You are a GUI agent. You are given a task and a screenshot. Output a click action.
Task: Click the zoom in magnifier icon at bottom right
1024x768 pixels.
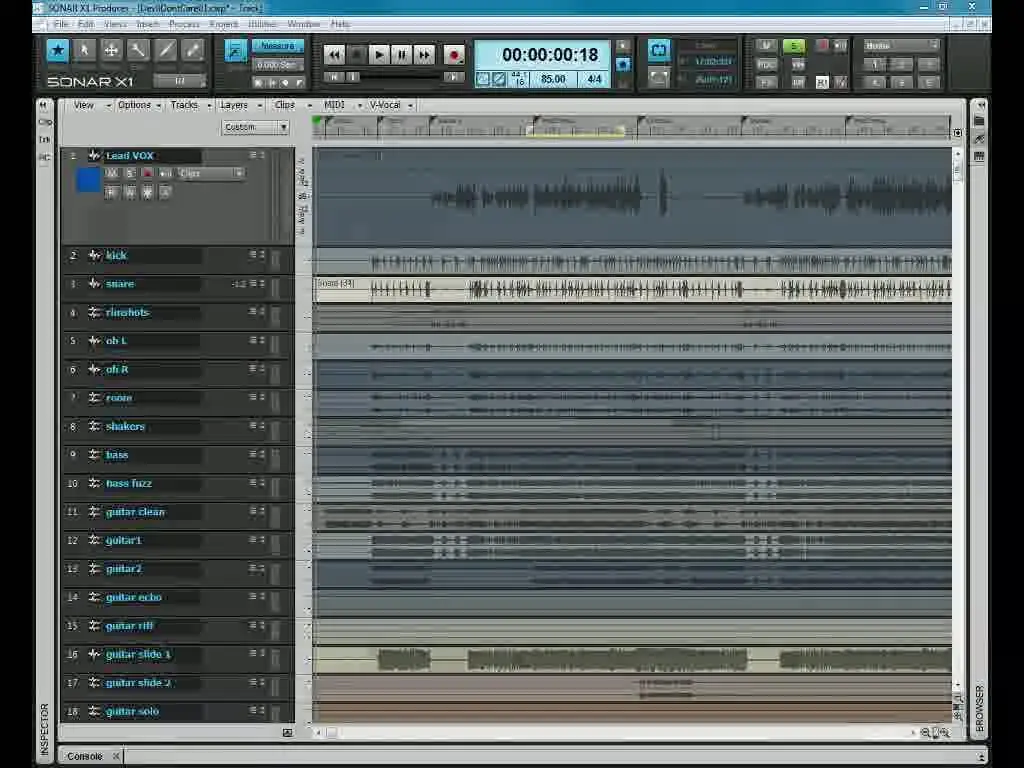[944, 733]
